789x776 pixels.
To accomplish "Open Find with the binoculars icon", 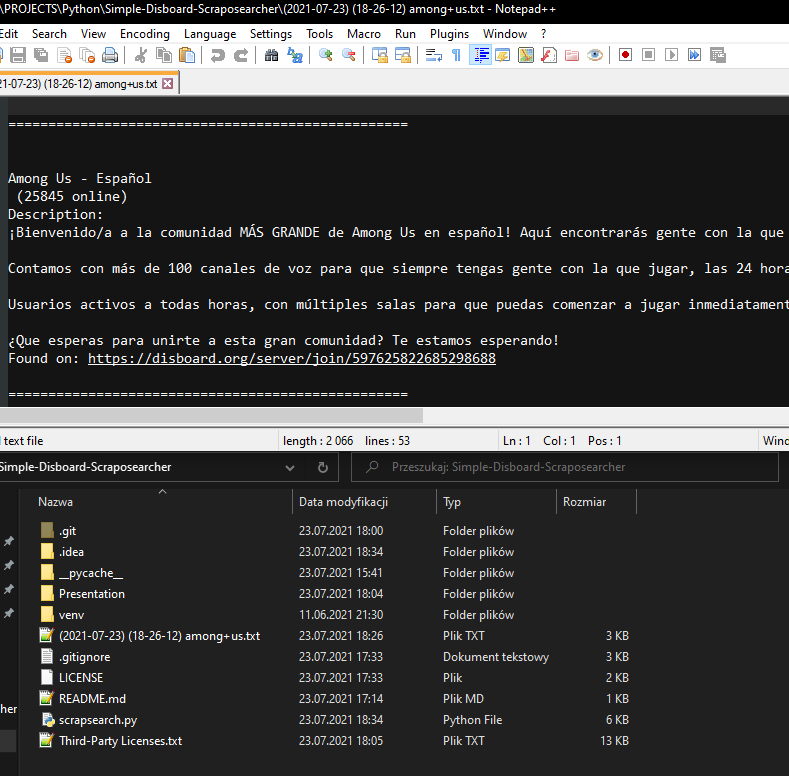I will pyautogui.click(x=272, y=55).
